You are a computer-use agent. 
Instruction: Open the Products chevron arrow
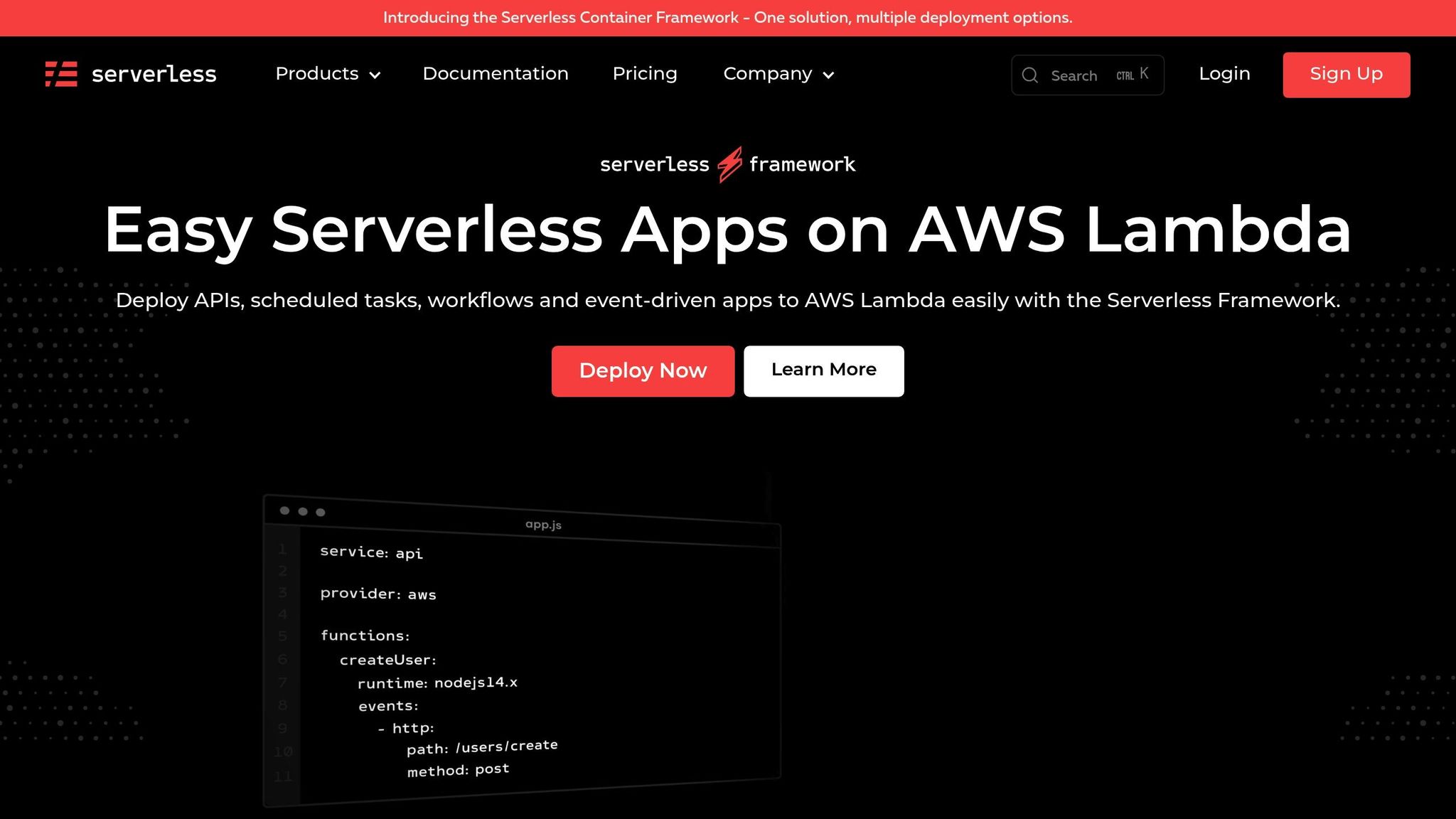click(x=376, y=75)
